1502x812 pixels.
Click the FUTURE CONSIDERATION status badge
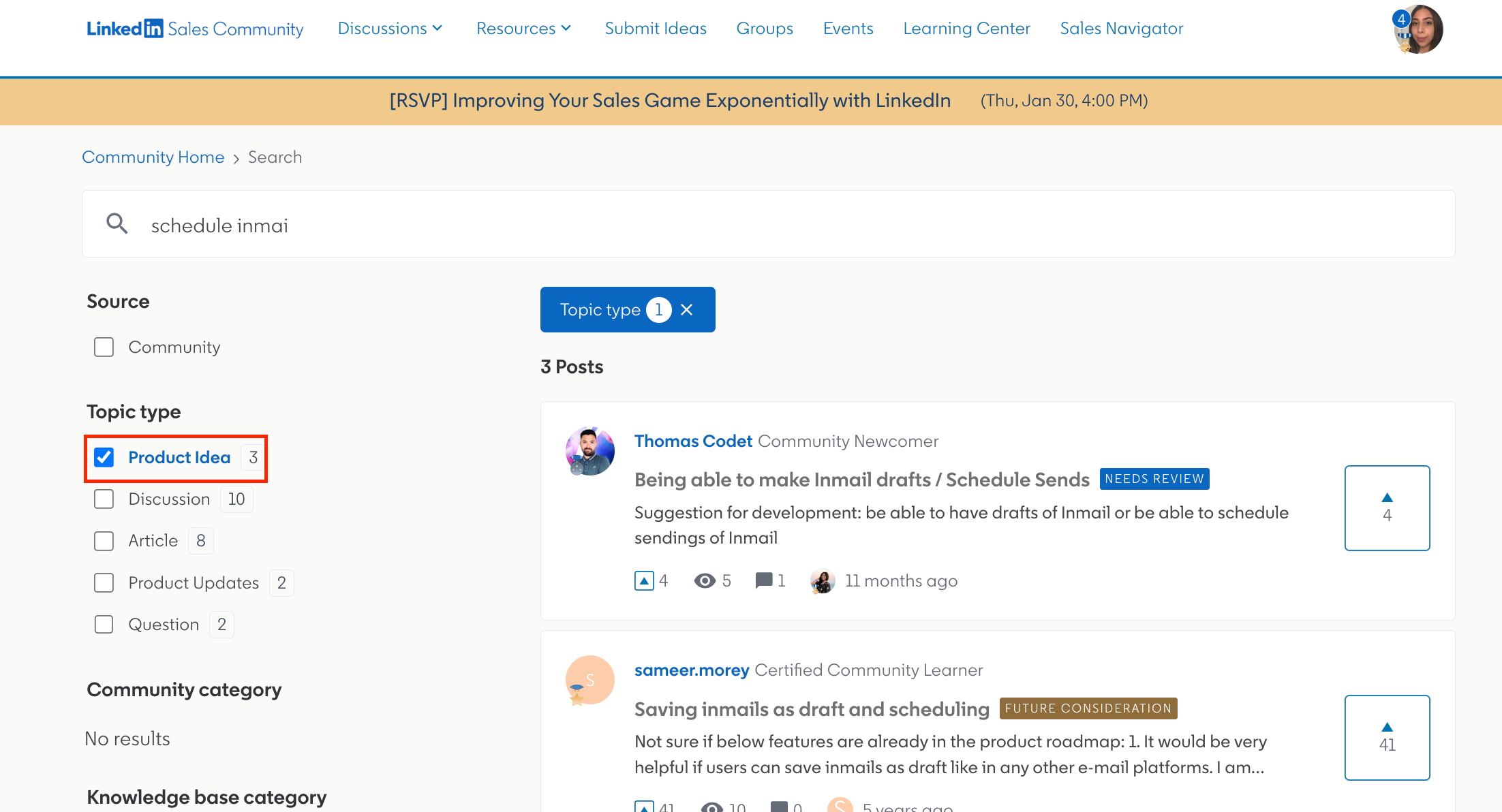click(x=1088, y=708)
